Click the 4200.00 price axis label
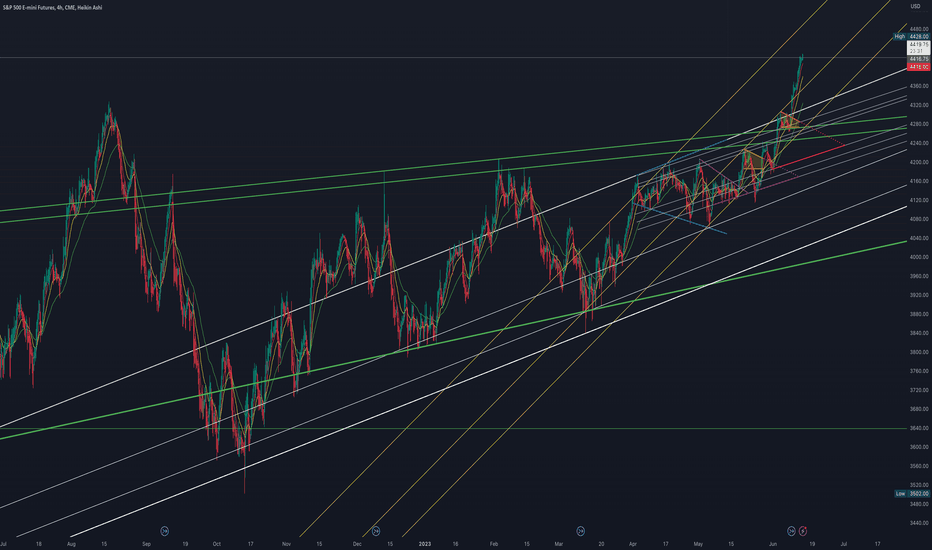This screenshot has width=932, height=550. (919, 162)
